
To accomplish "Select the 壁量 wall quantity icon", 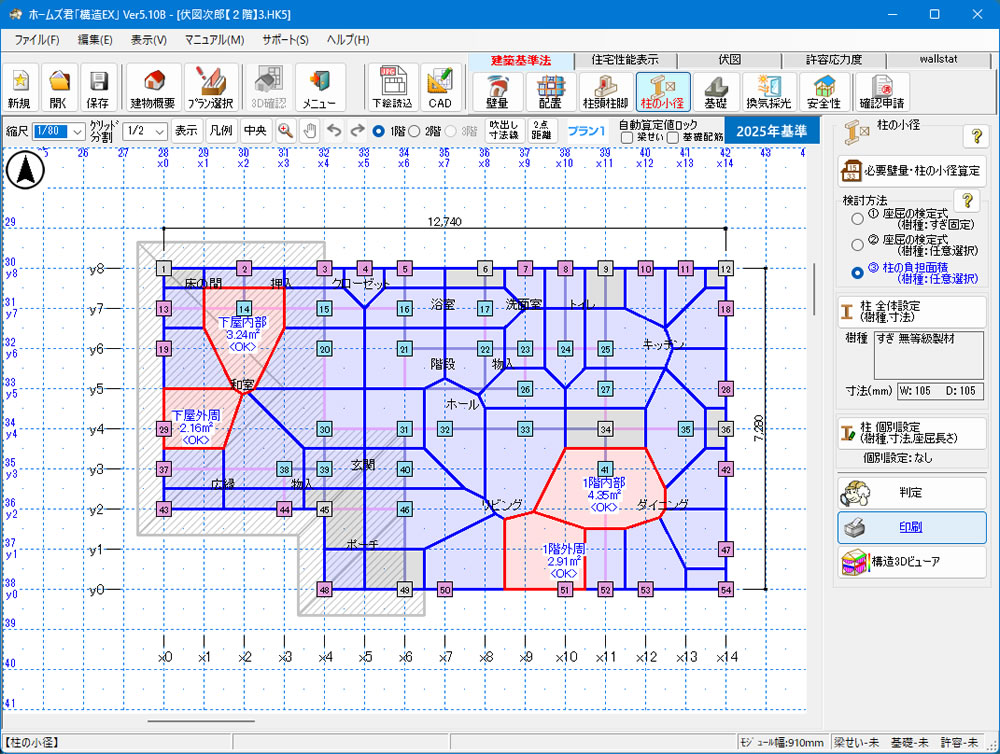I will (x=497, y=91).
